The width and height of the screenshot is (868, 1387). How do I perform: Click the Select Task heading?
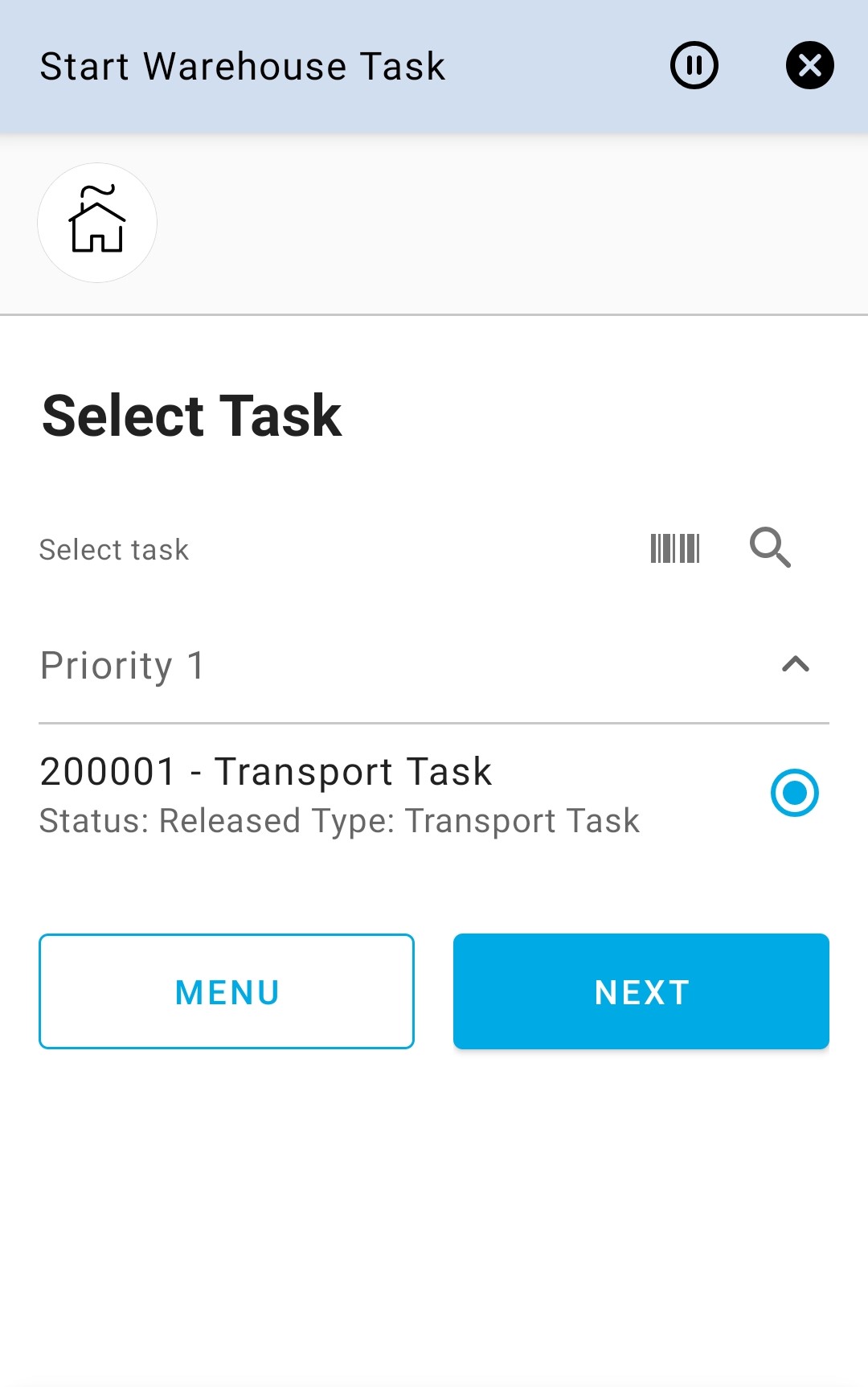click(x=192, y=416)
